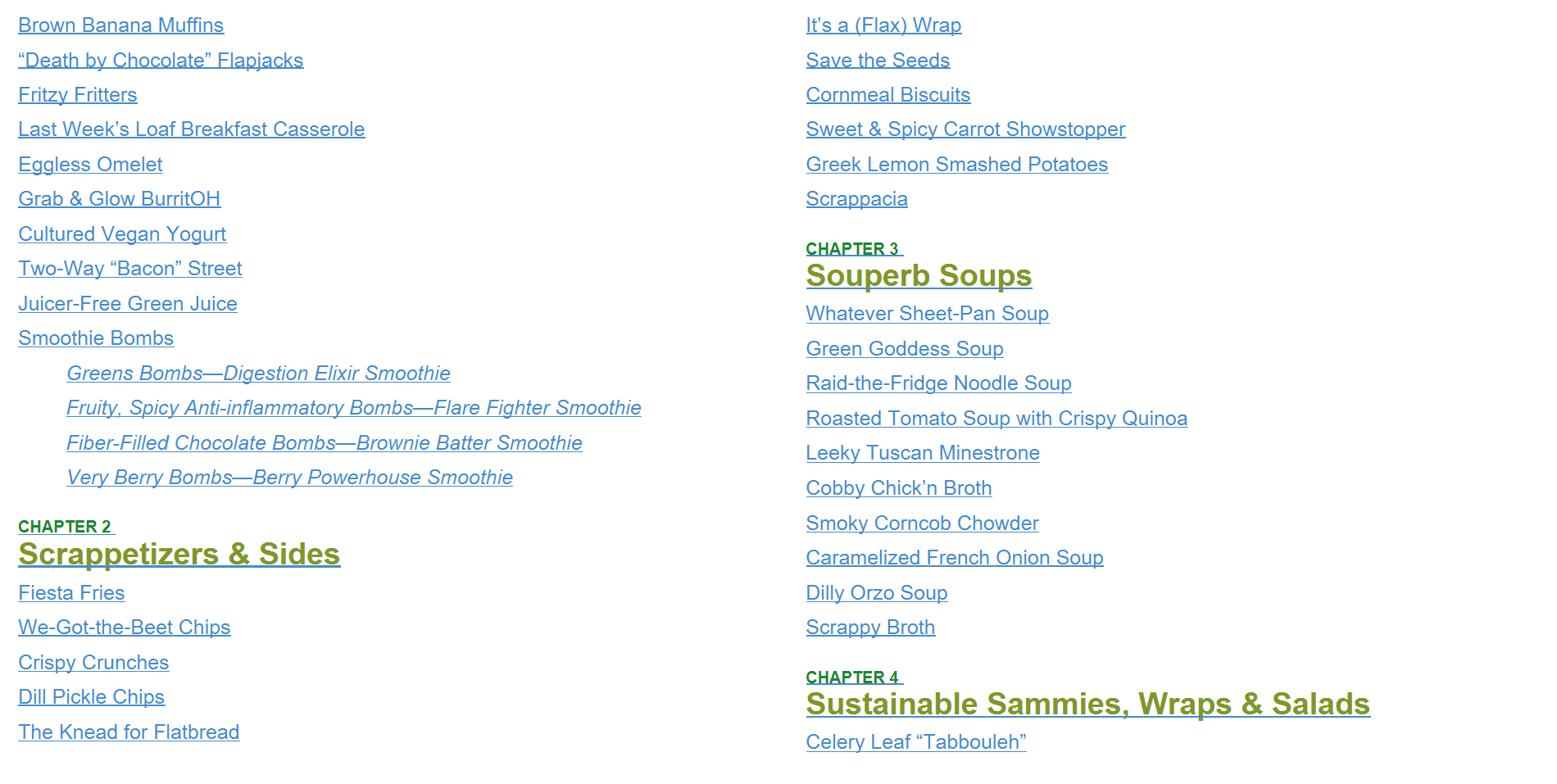Select the Cultured Vegan Yogurt link

click(x=122, y=234)
